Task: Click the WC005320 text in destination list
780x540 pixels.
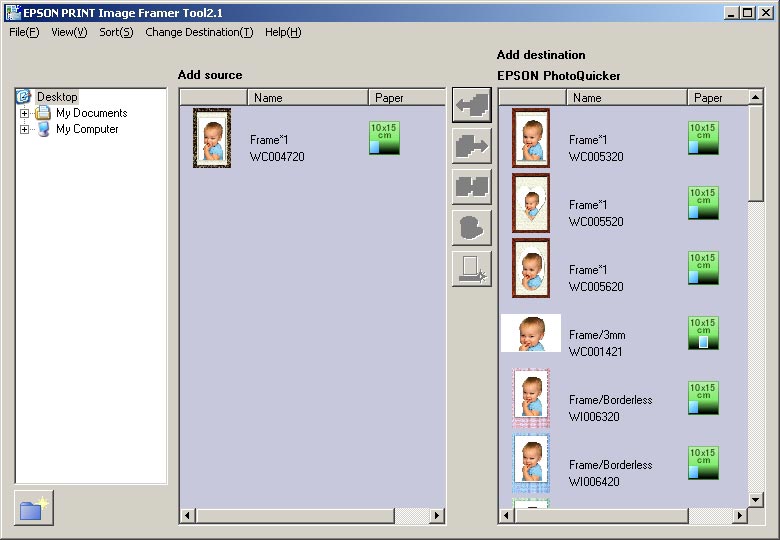Action: (596, 157)
